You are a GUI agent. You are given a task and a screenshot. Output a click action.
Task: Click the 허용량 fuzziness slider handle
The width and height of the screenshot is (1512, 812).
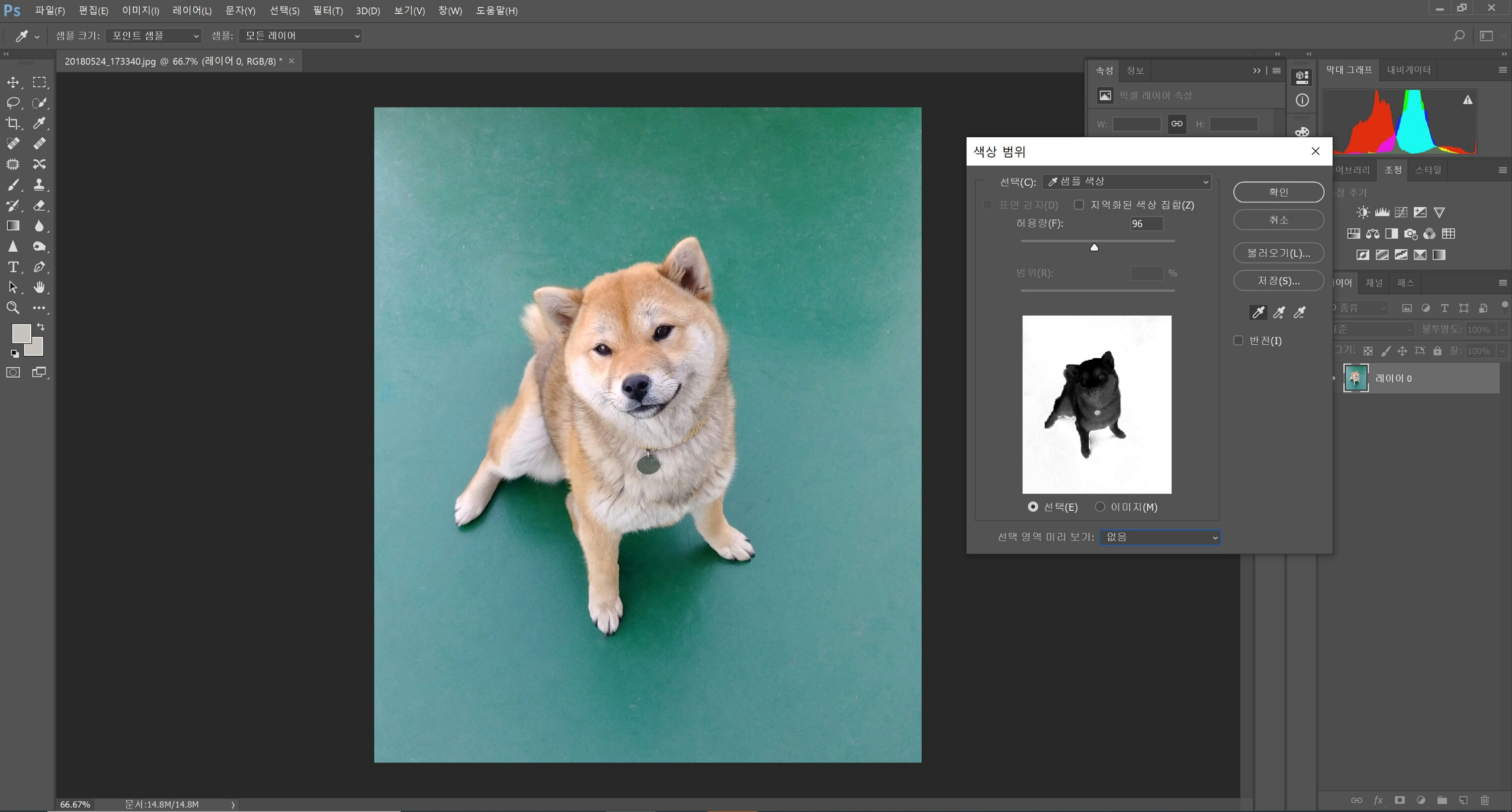click(x=1094, y=248)
